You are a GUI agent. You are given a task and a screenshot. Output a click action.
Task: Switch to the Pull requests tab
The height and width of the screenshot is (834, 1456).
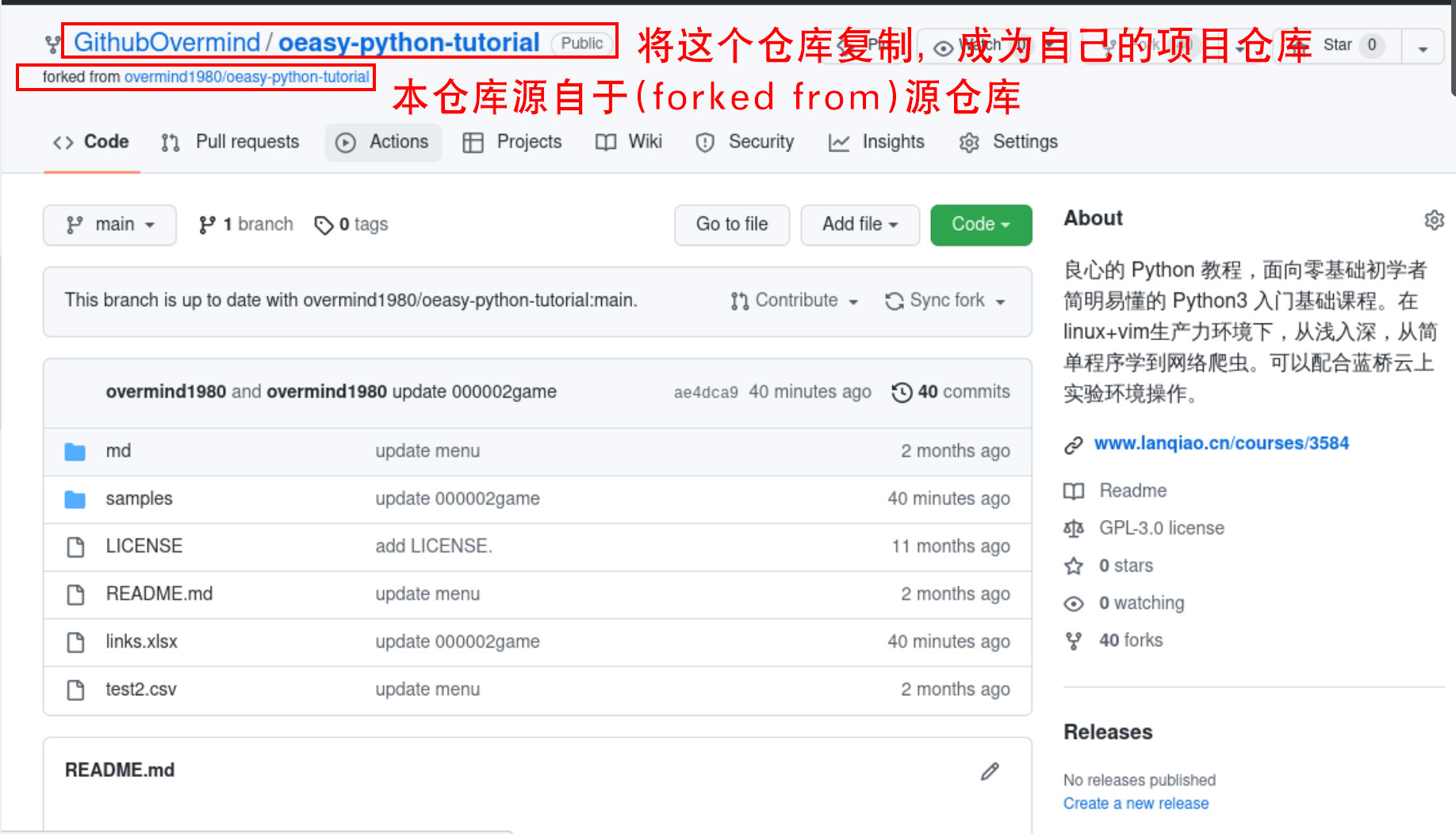[230, 142]
